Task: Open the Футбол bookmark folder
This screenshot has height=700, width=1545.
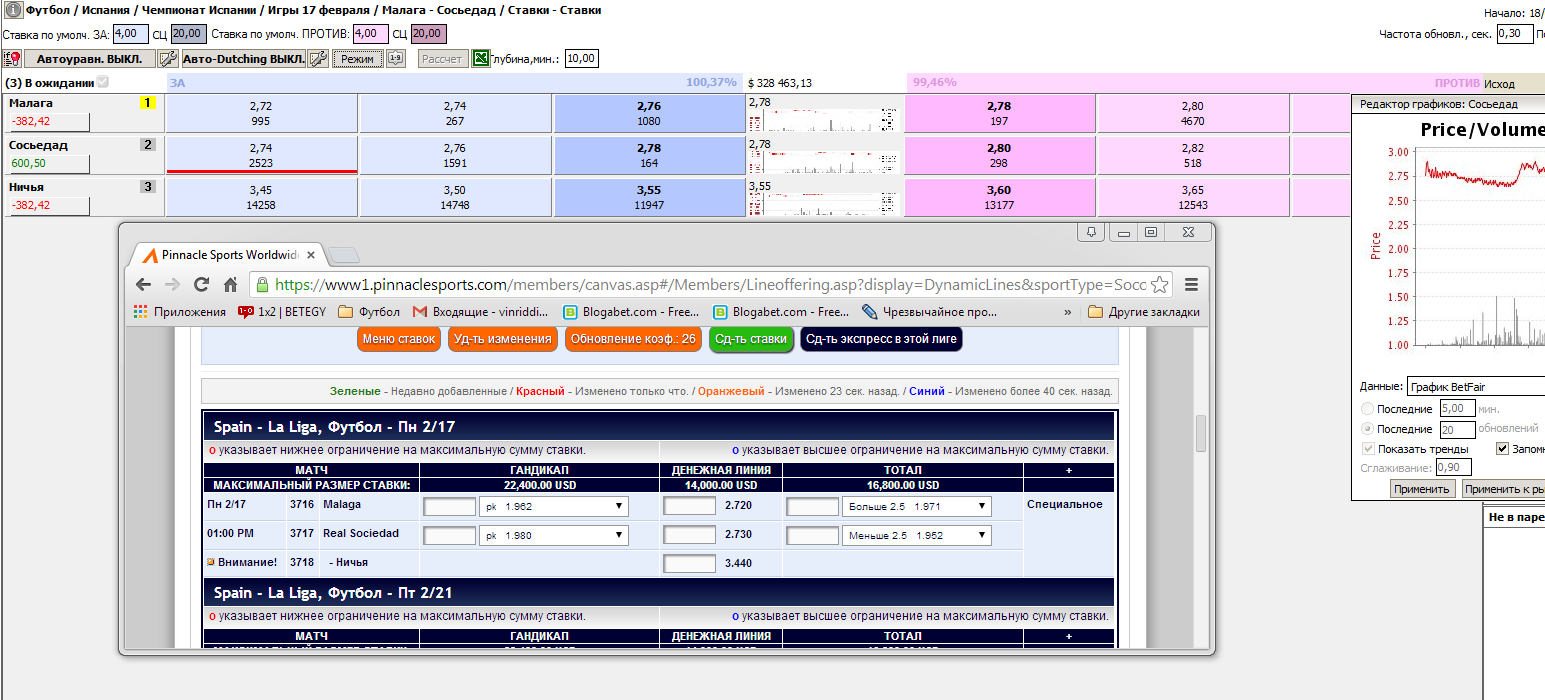Action: 369,312
